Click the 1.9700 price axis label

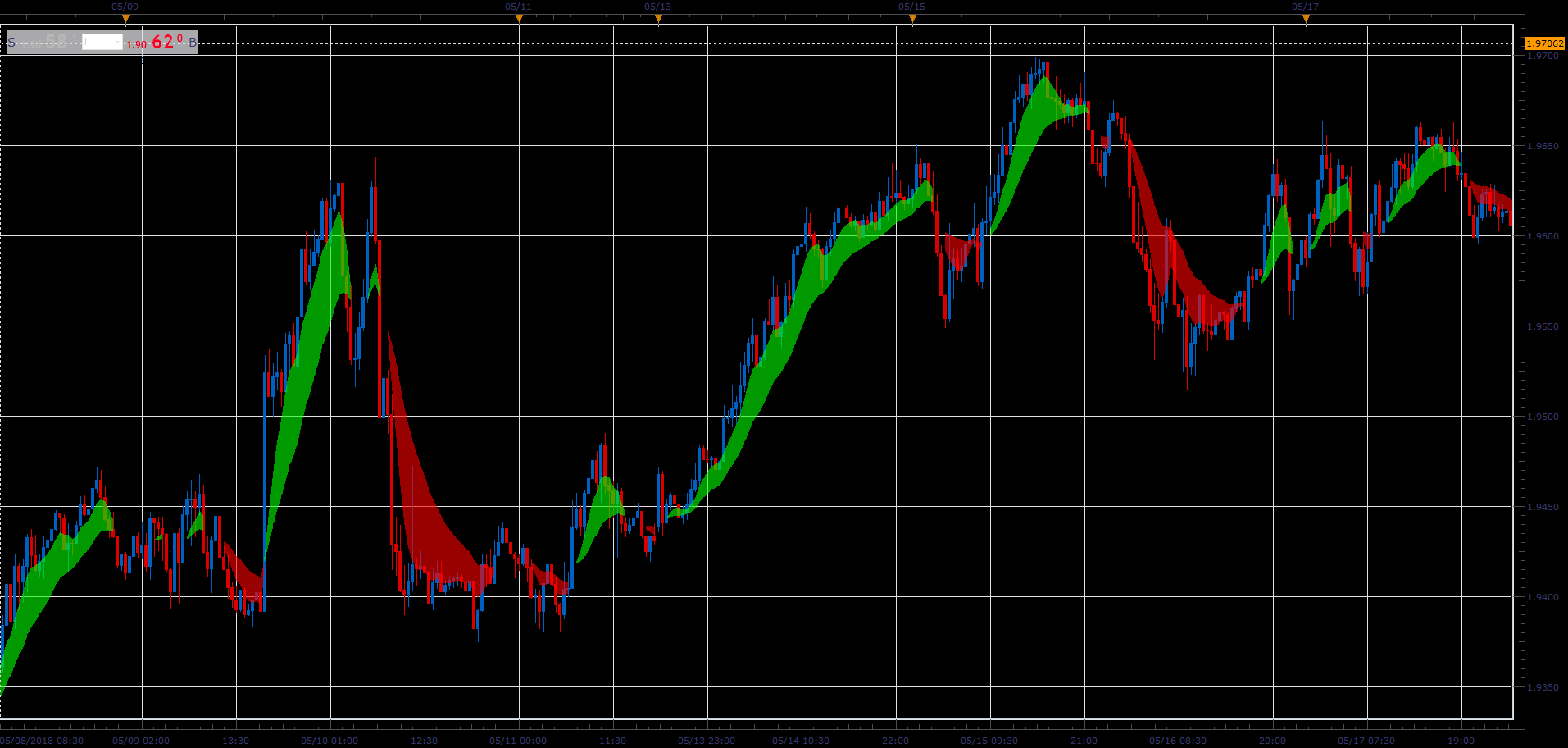click(1543, 56)
